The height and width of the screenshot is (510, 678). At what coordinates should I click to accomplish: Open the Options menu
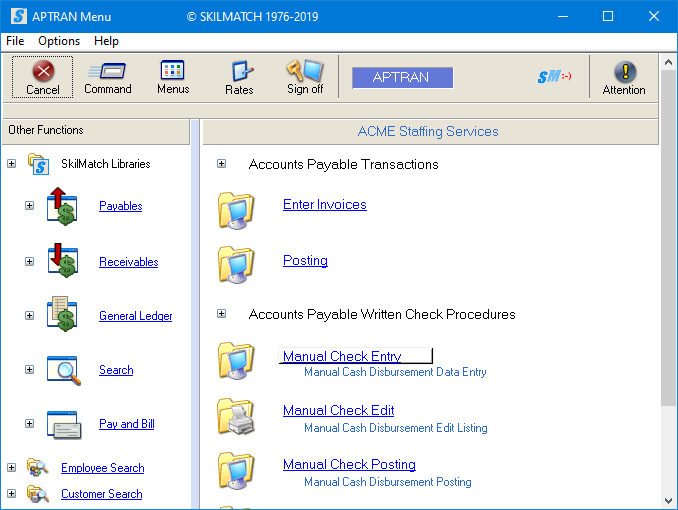click(x=59, y=41)
